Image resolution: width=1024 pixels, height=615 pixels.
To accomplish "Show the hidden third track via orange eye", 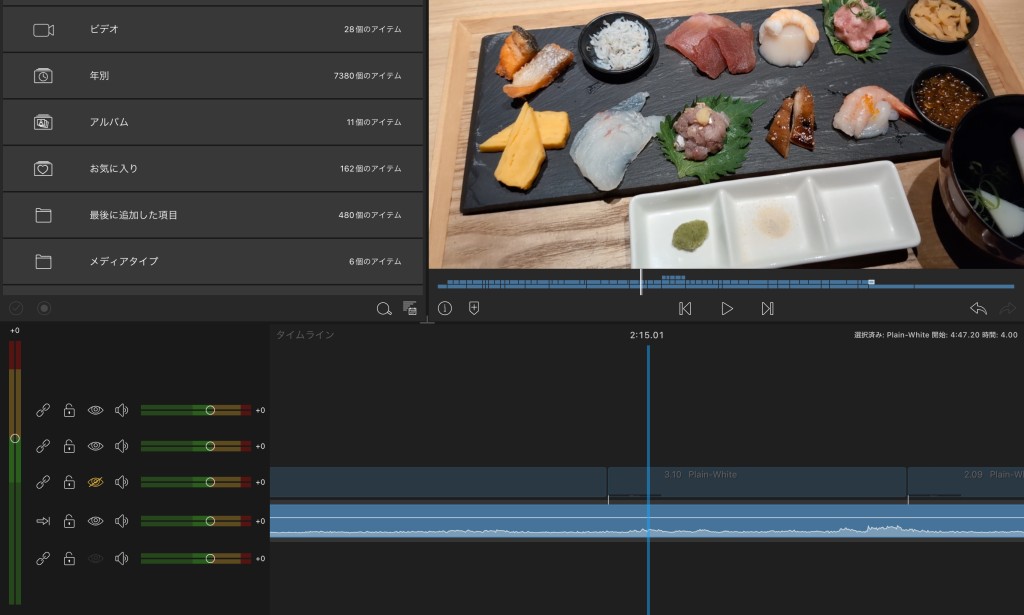I will point(95,482).
